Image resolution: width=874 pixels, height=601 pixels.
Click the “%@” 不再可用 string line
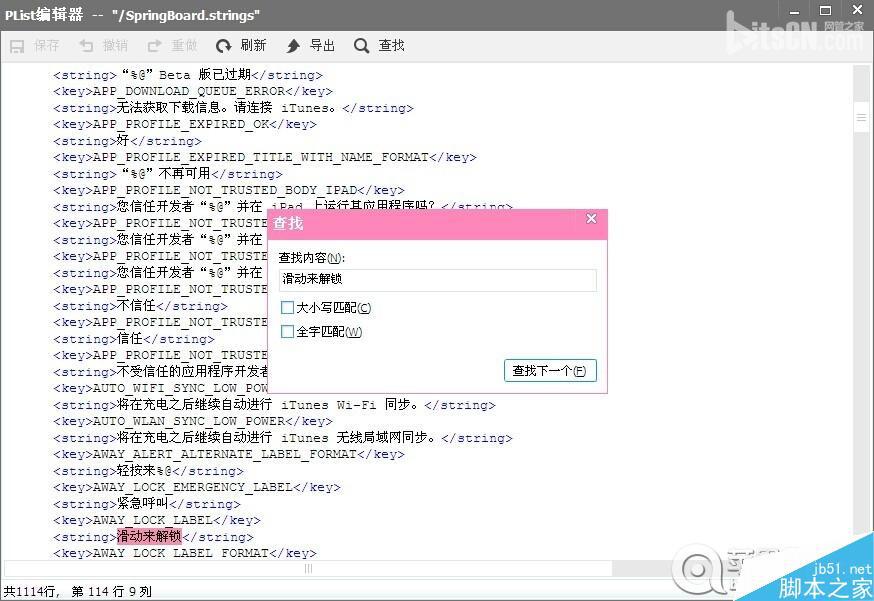[168, 173]
